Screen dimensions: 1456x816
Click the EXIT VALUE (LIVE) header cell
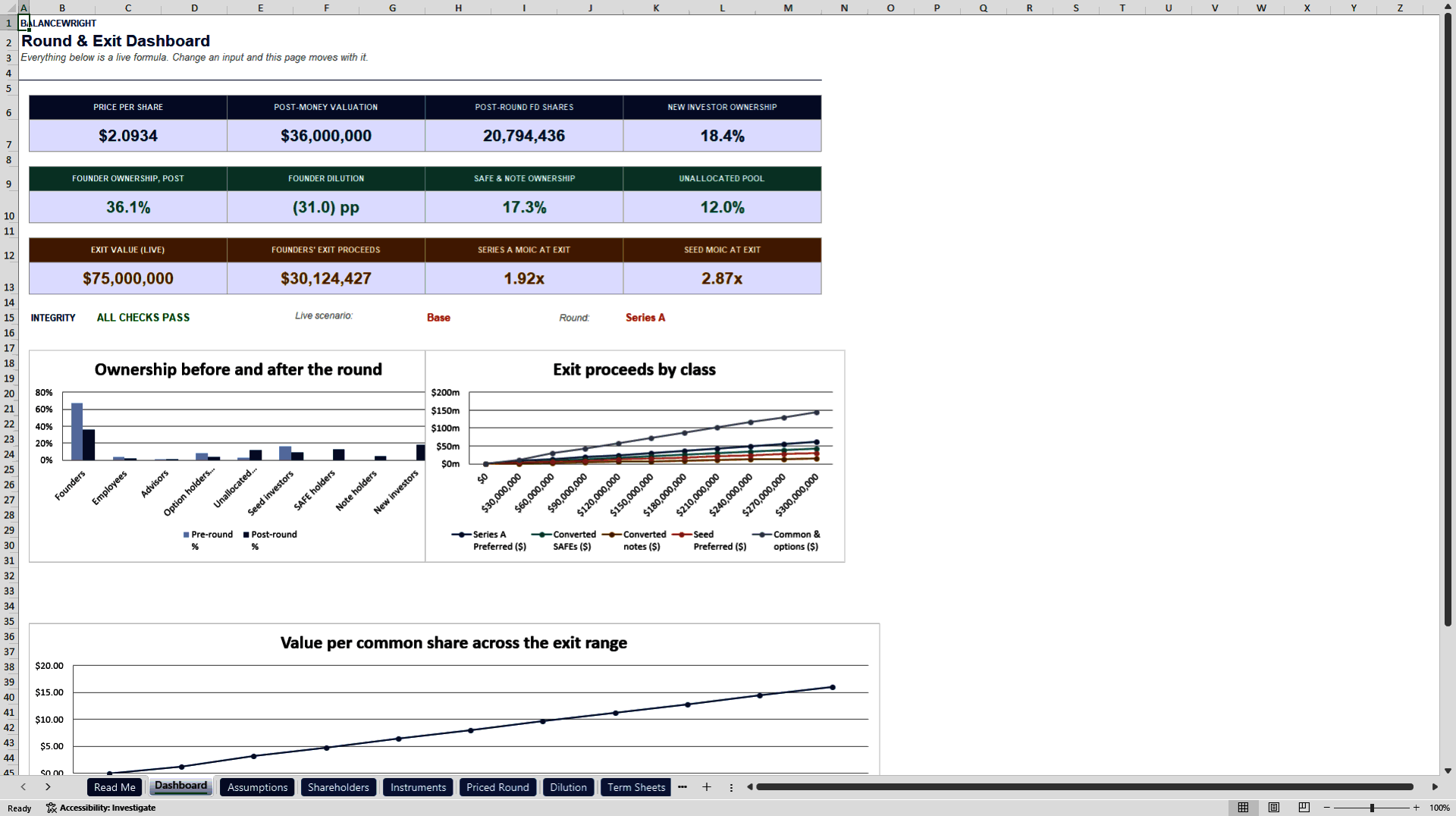point(128,250)
